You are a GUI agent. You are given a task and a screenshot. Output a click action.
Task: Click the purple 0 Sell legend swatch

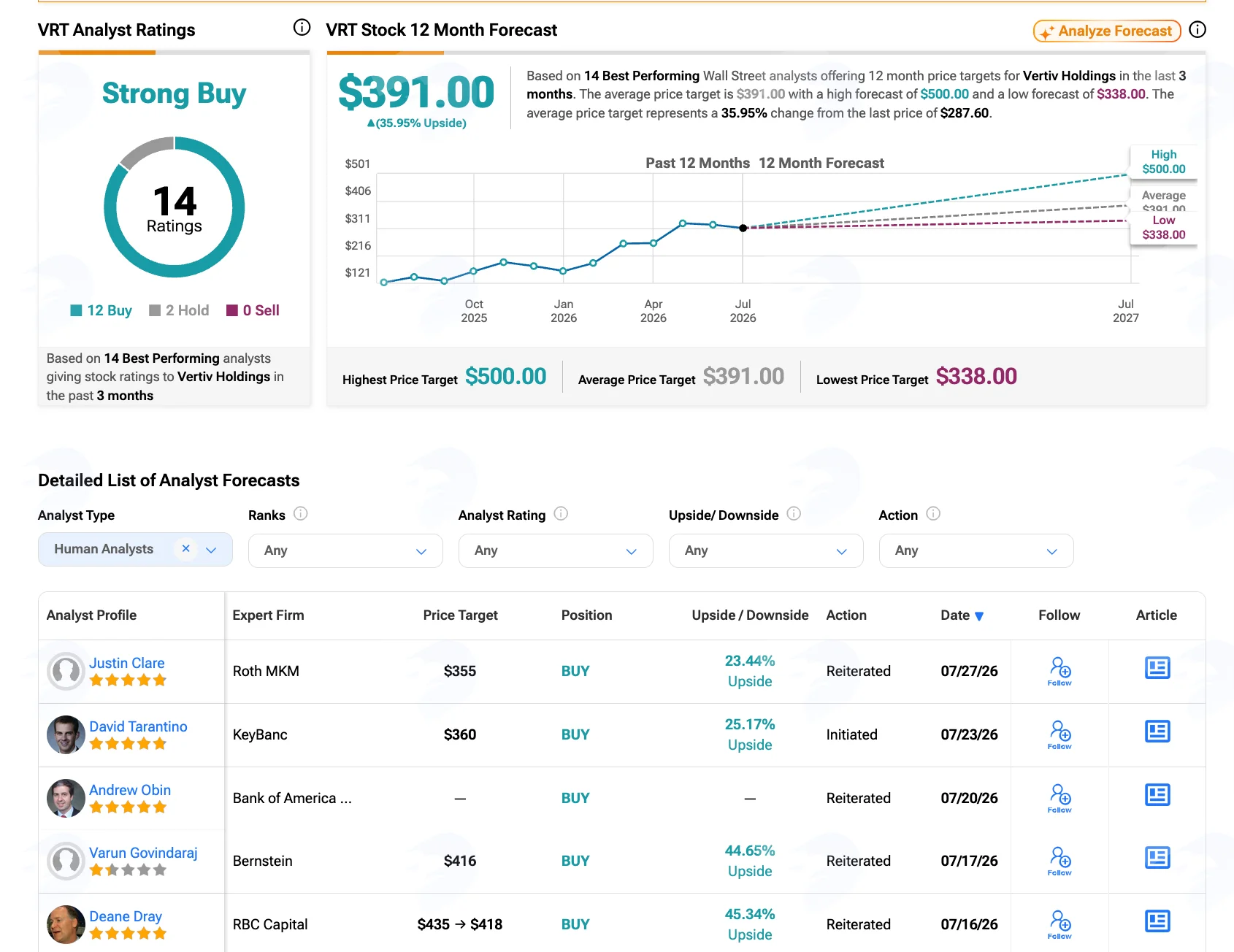click(x=232, y=310)
